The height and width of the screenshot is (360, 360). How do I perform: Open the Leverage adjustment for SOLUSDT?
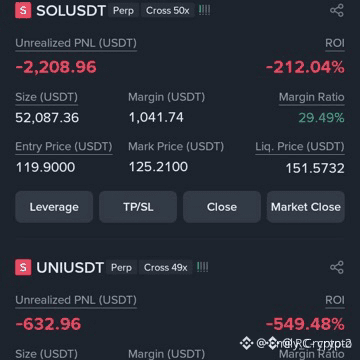tap(54, 207)
